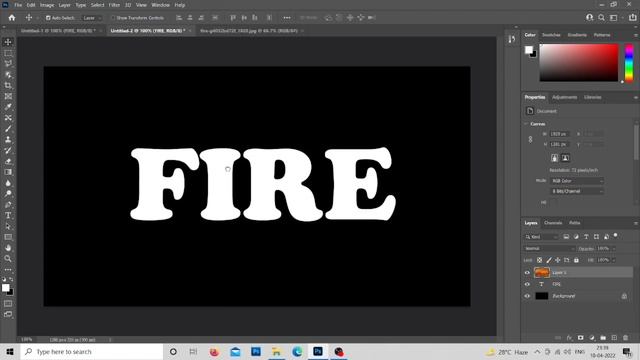This screenshot has height=360, width=640.
Task: Select the Eyedropper tool
Action: pos(8,107)
